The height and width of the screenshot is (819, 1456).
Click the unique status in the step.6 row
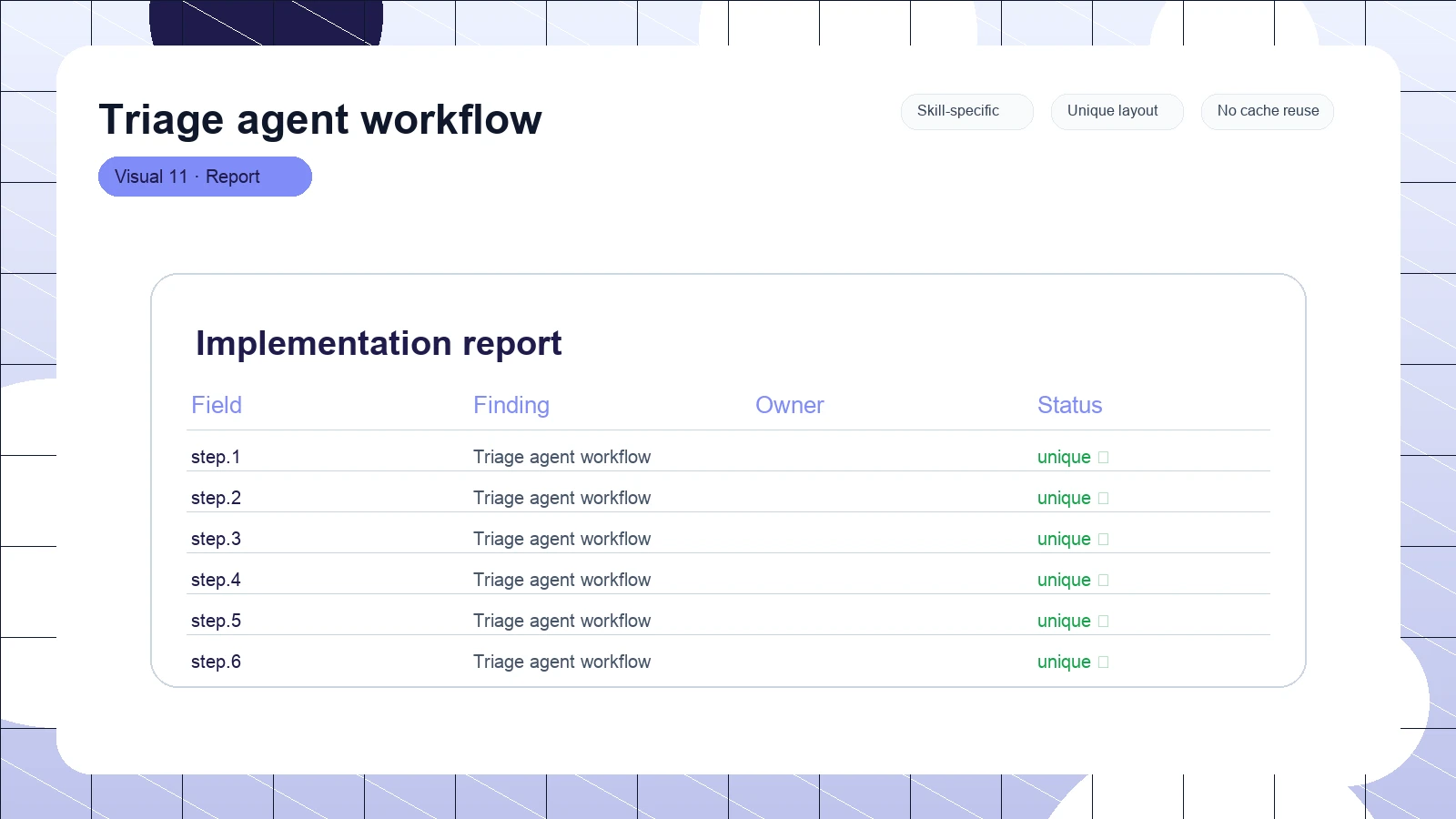click(x=1064, y=662)
